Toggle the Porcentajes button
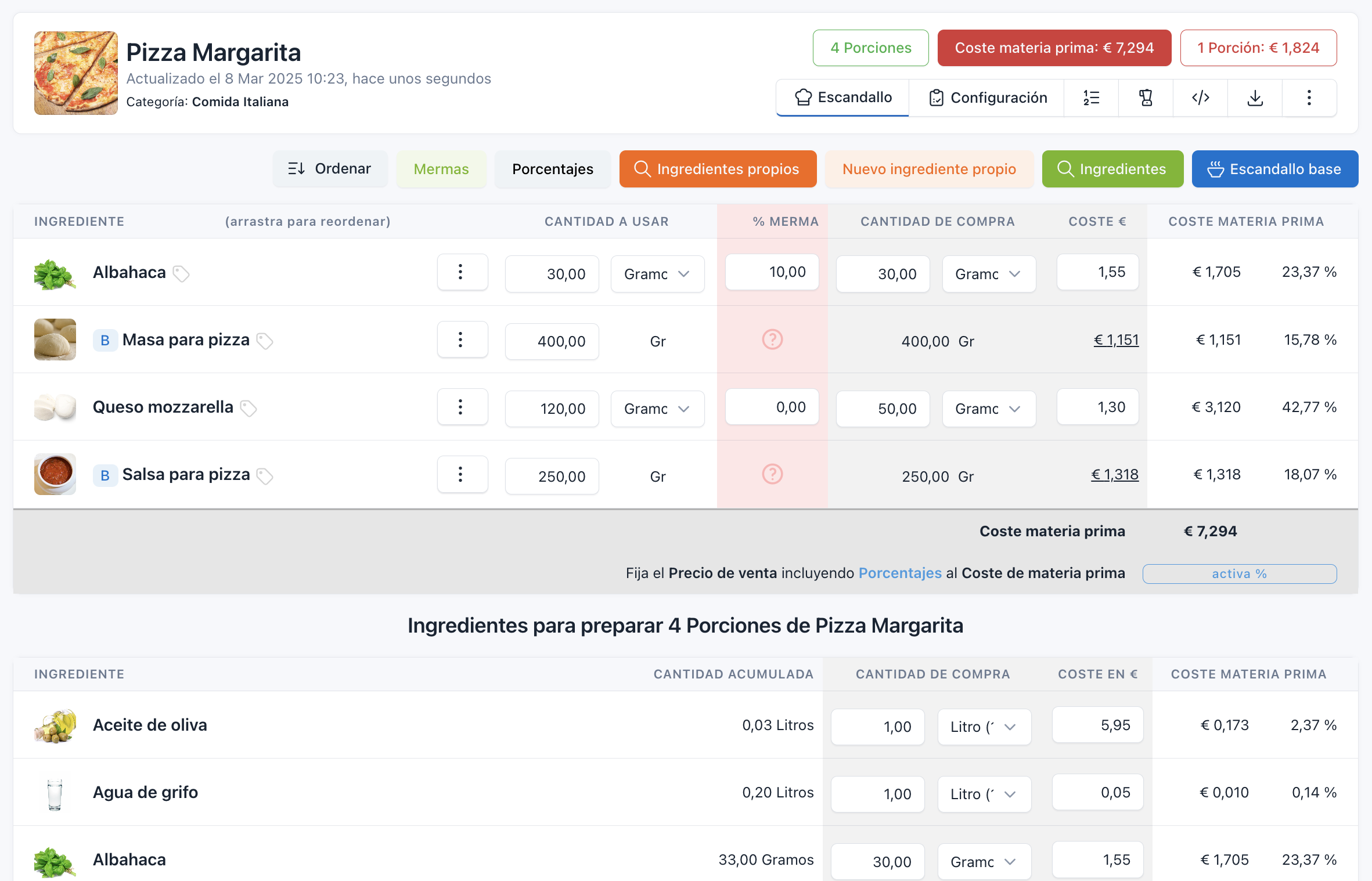 click(x=553, y=169)
